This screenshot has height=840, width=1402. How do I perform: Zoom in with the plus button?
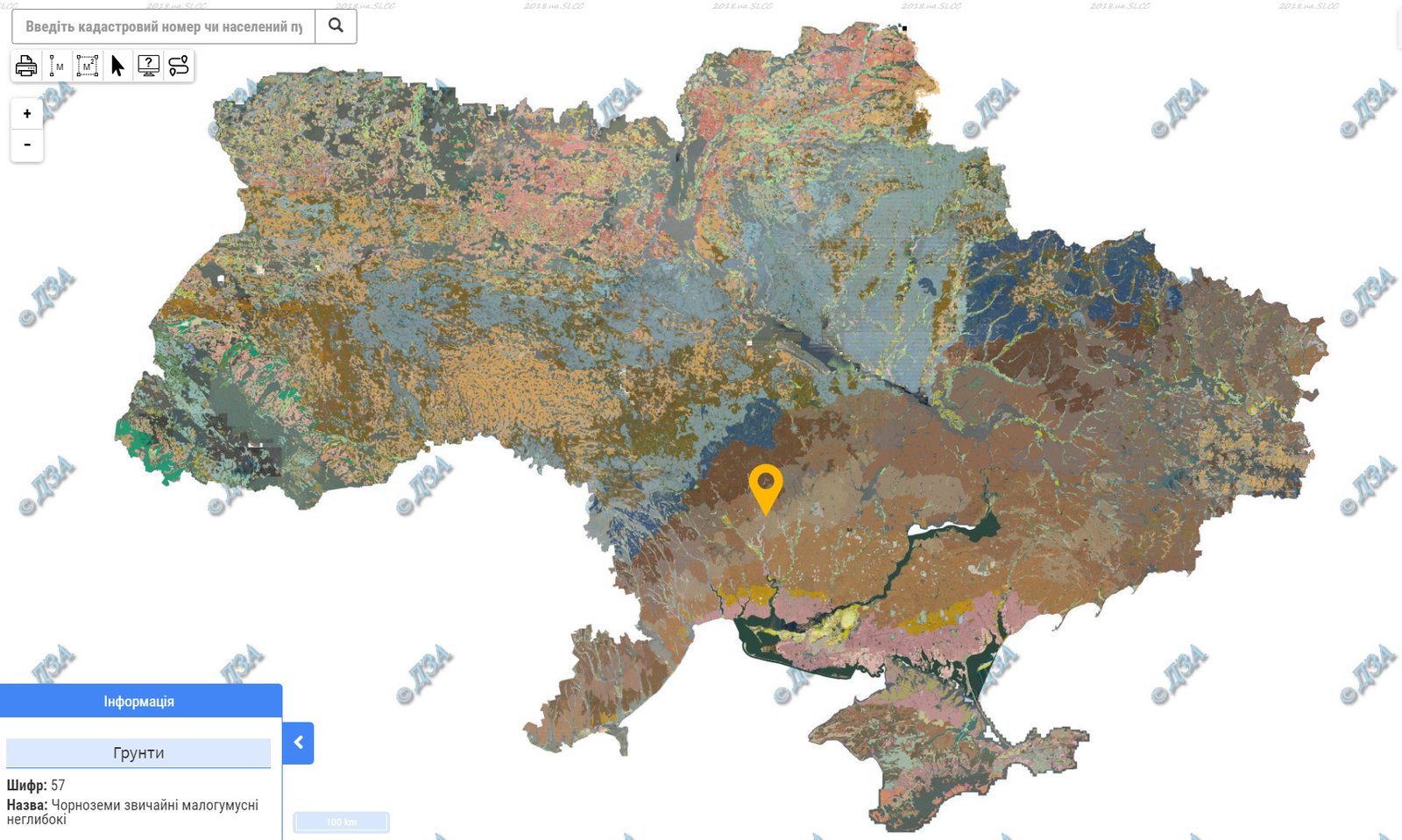click(27, 114)
